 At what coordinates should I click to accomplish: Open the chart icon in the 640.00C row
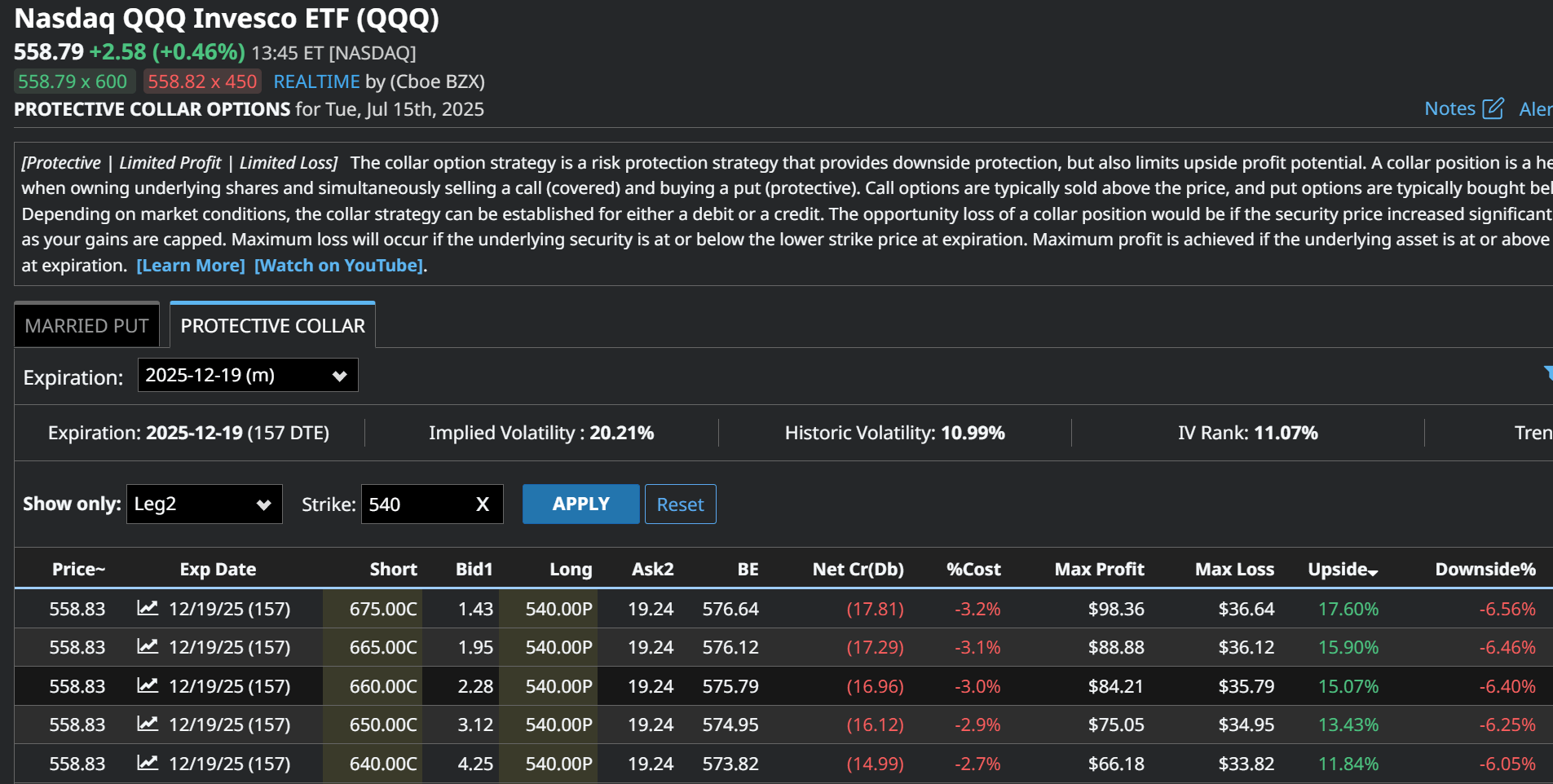148,763
